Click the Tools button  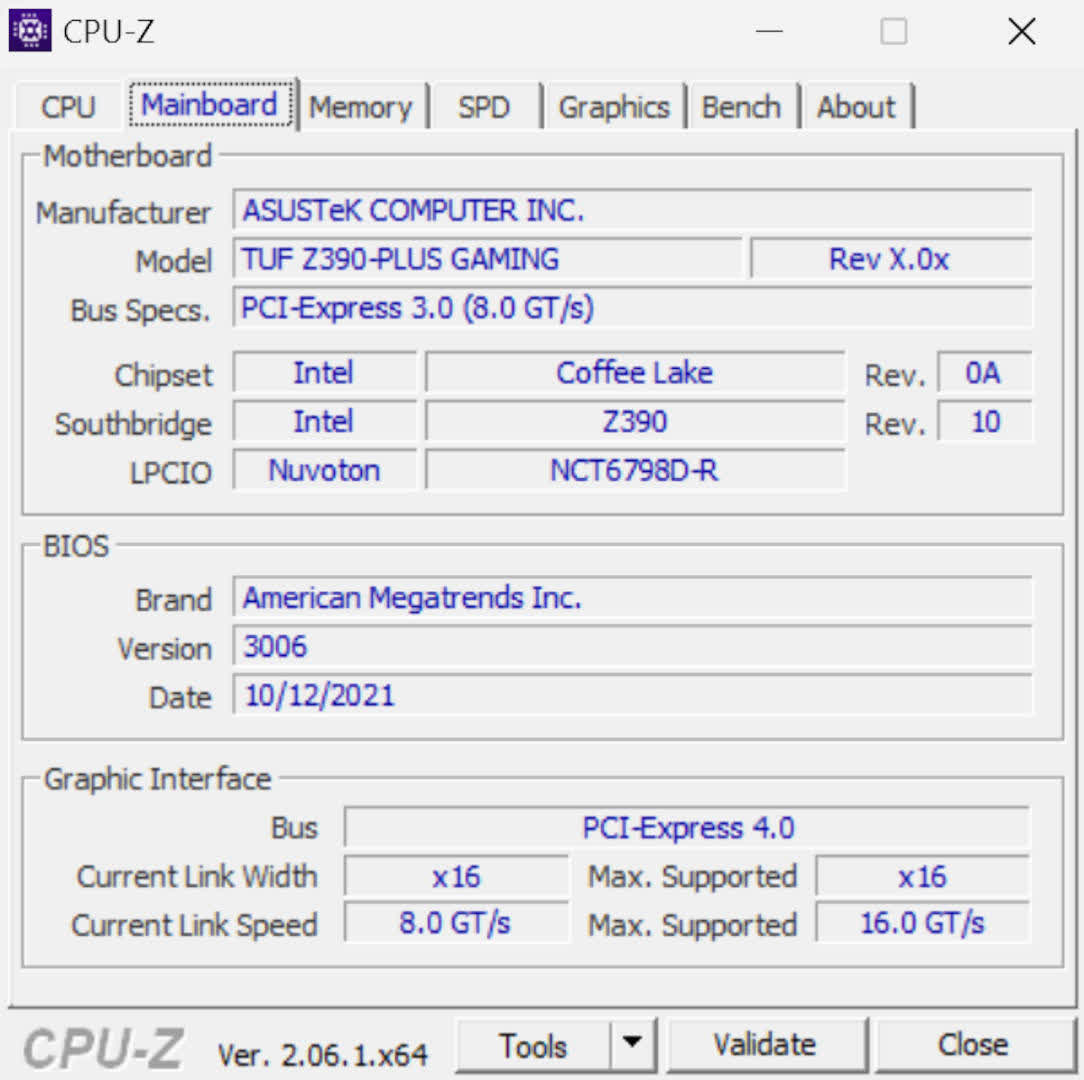pyautogui.click(x=533, y=1045)
